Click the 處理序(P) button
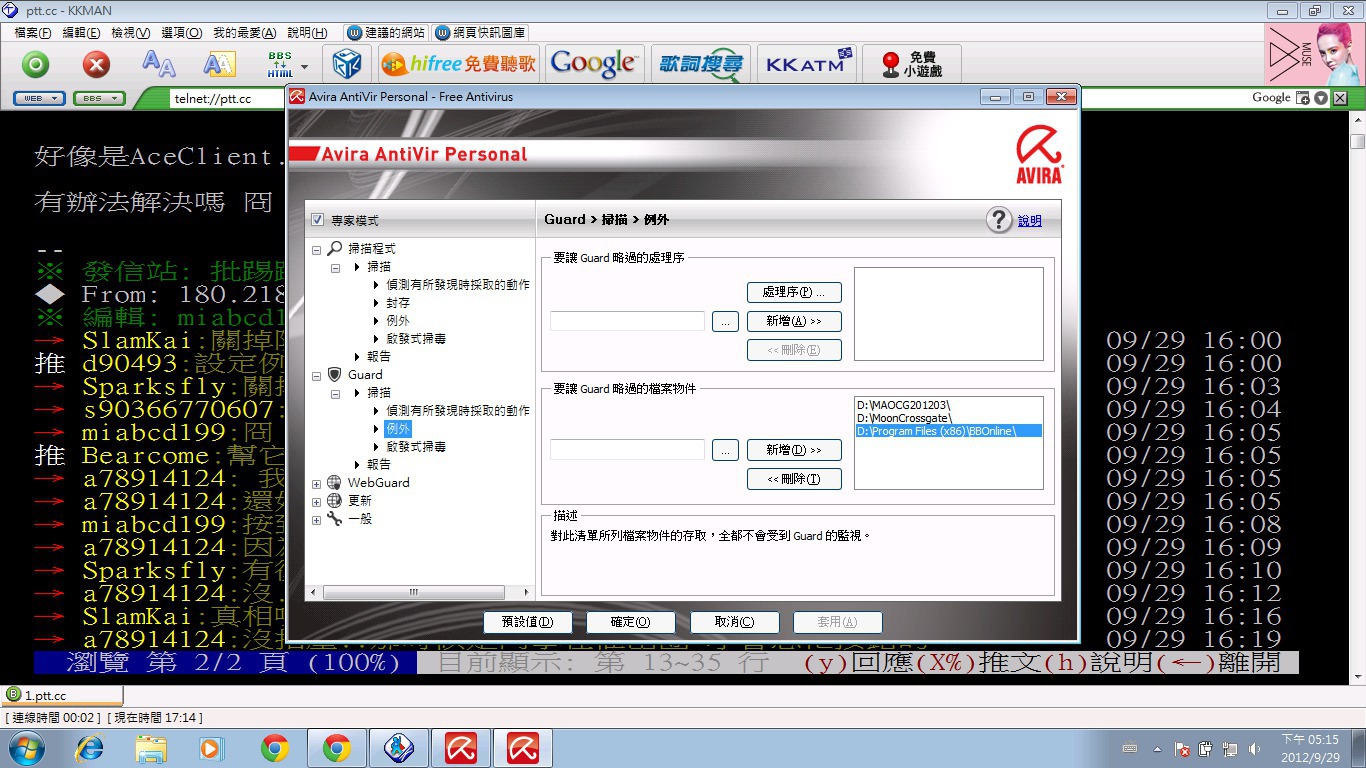 794,292
